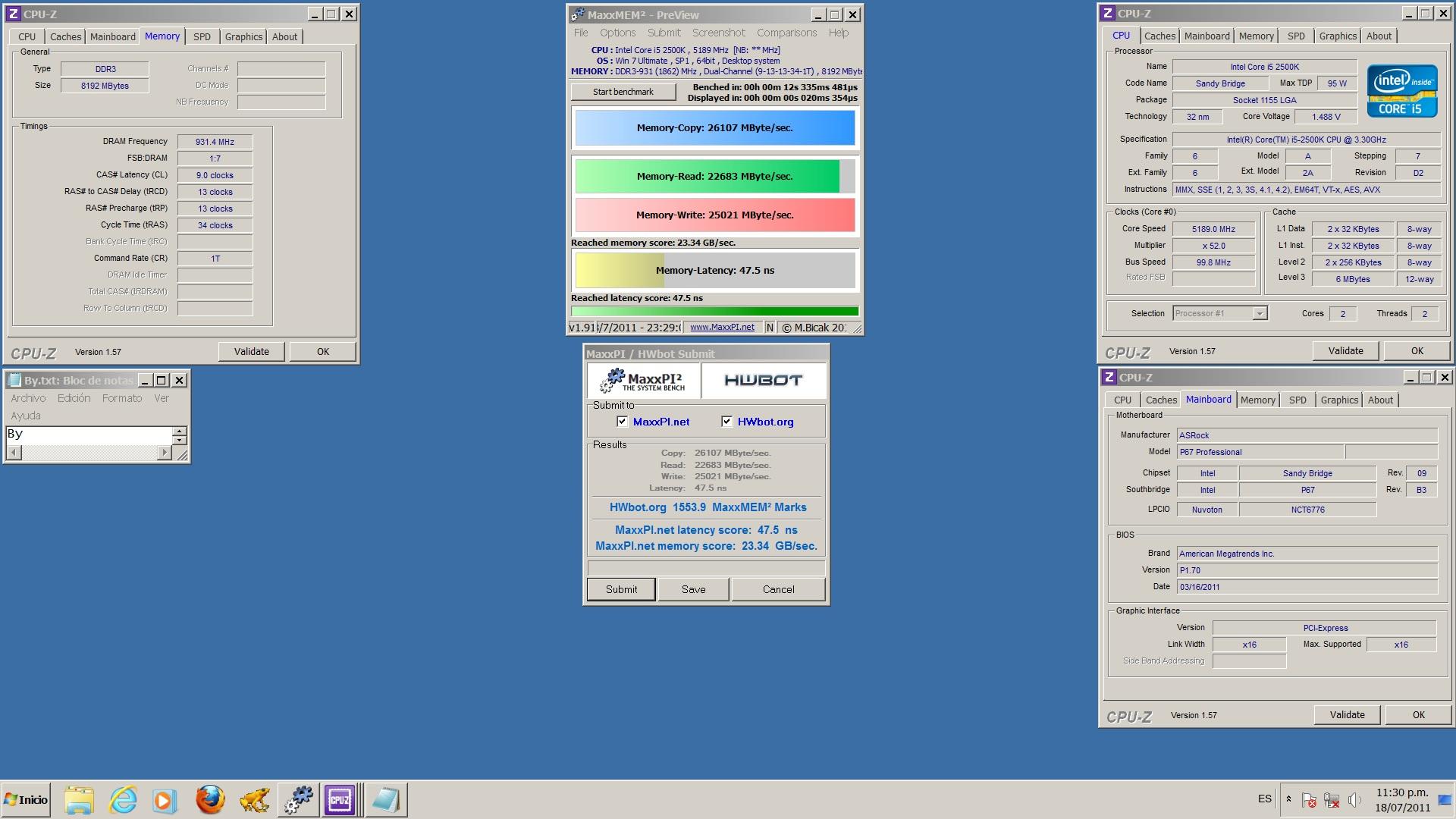Toggle the MaxxPI.net submit checkbox
1456x819 pixels.
pos(623,422)
